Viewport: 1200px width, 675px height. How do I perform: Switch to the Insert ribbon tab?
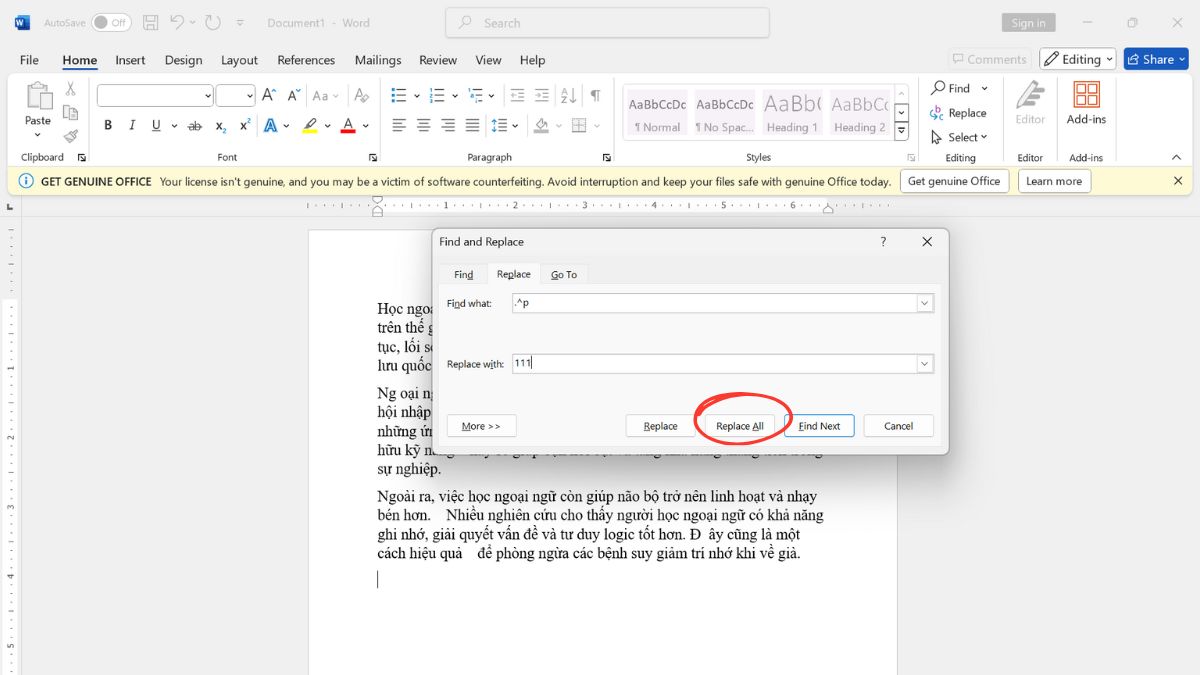130,60
